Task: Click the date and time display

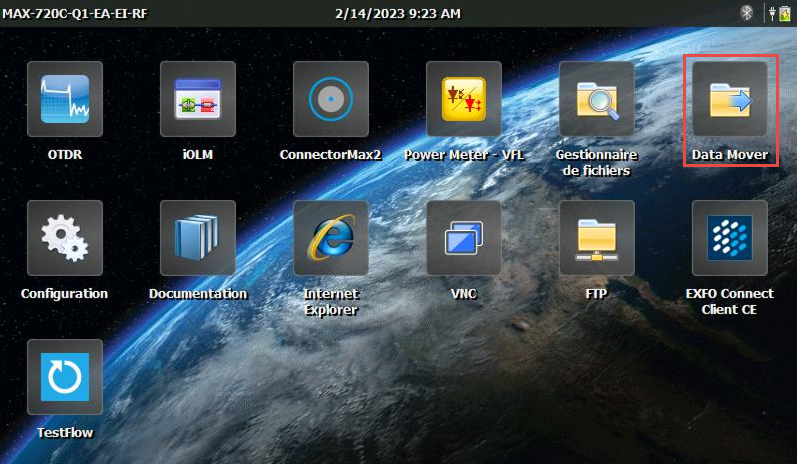Action: tap(398, 13)
